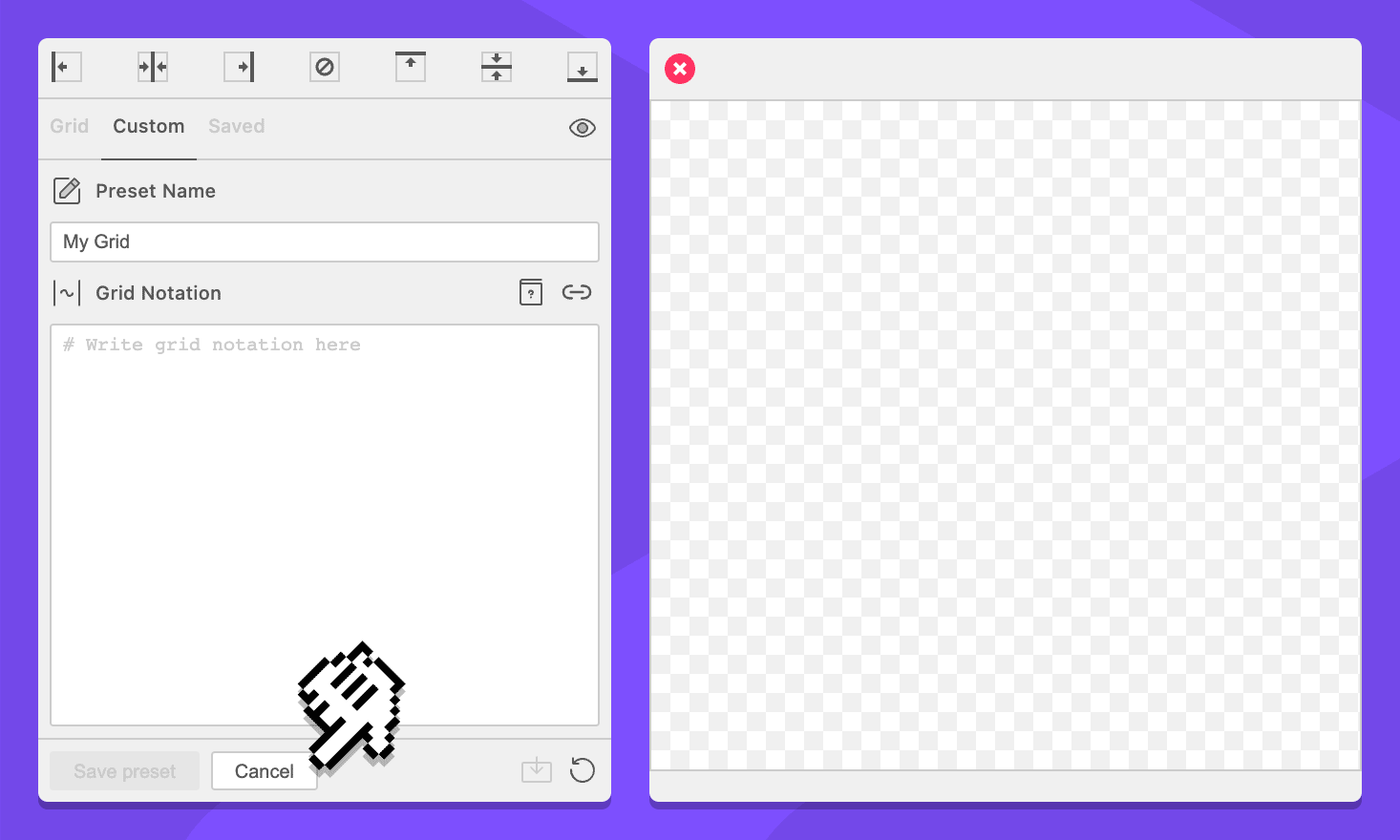Click the import download icon
Screen dimensions: 1400x840
point(537,770)
